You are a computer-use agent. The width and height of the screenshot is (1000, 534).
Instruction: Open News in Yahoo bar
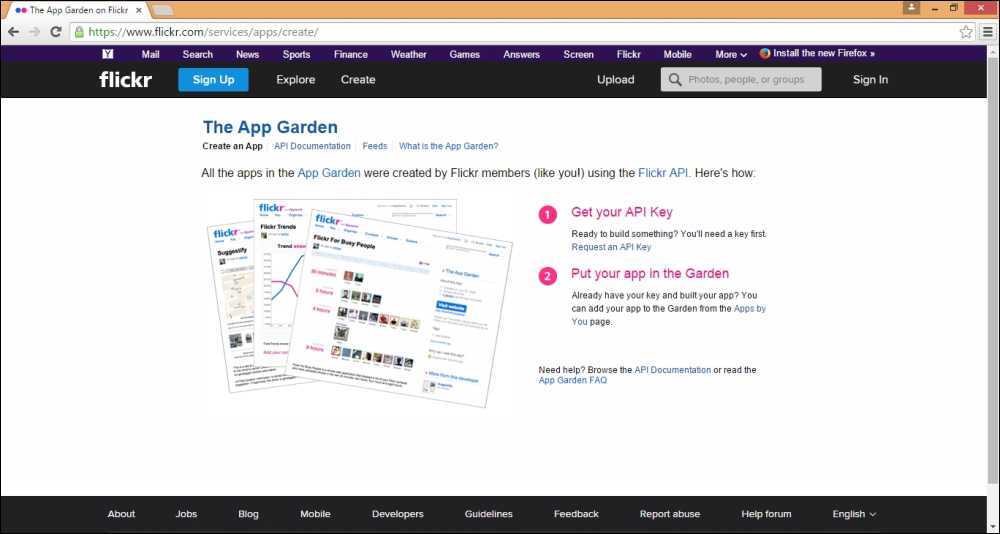(x=247, y=54)
